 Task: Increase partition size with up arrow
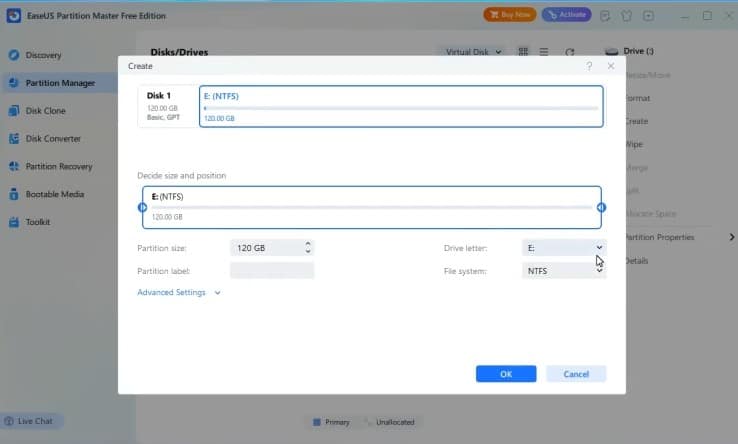[308, 244]
